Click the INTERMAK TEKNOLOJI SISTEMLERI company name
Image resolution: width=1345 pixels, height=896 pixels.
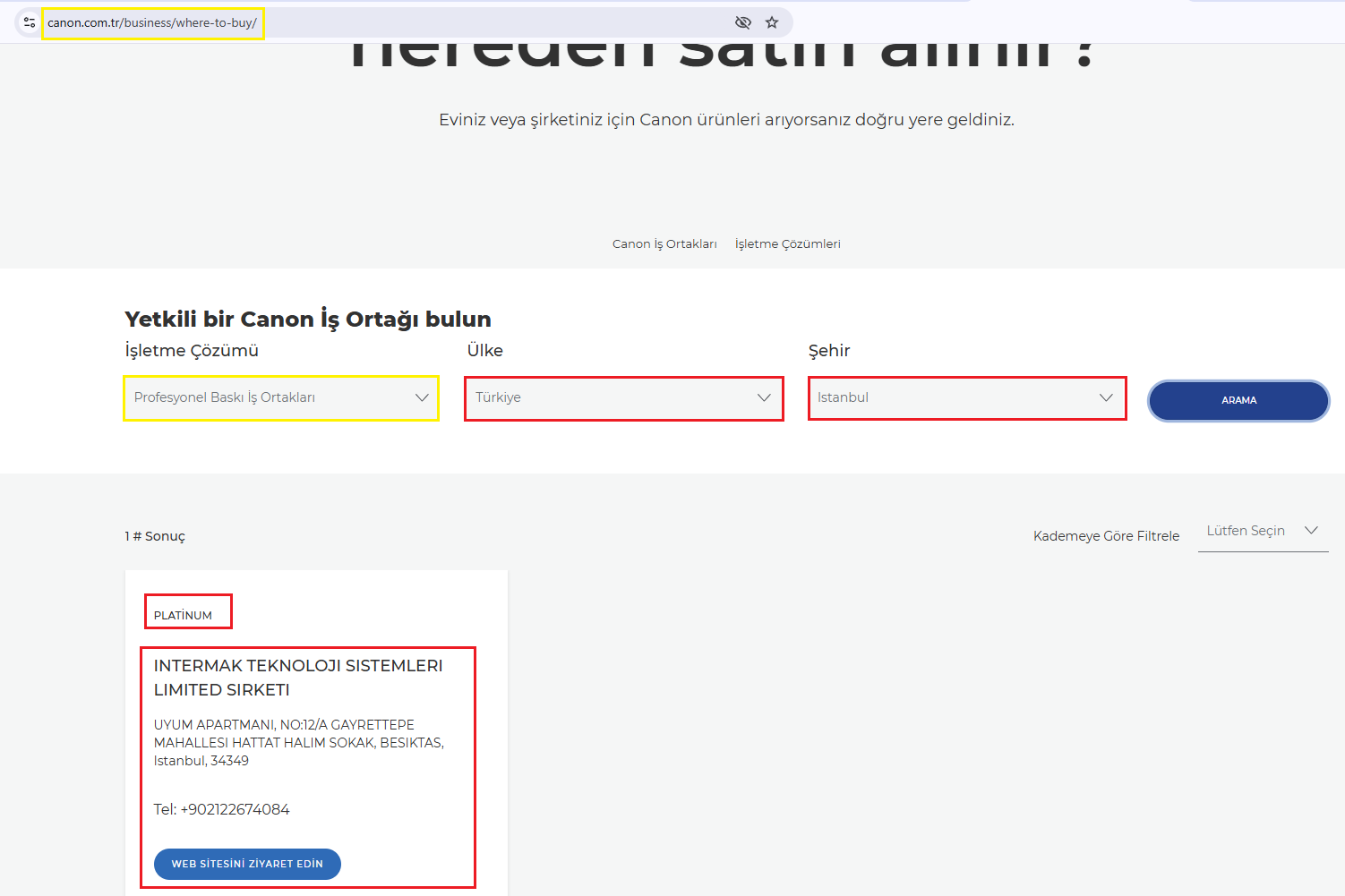(298, 678)
